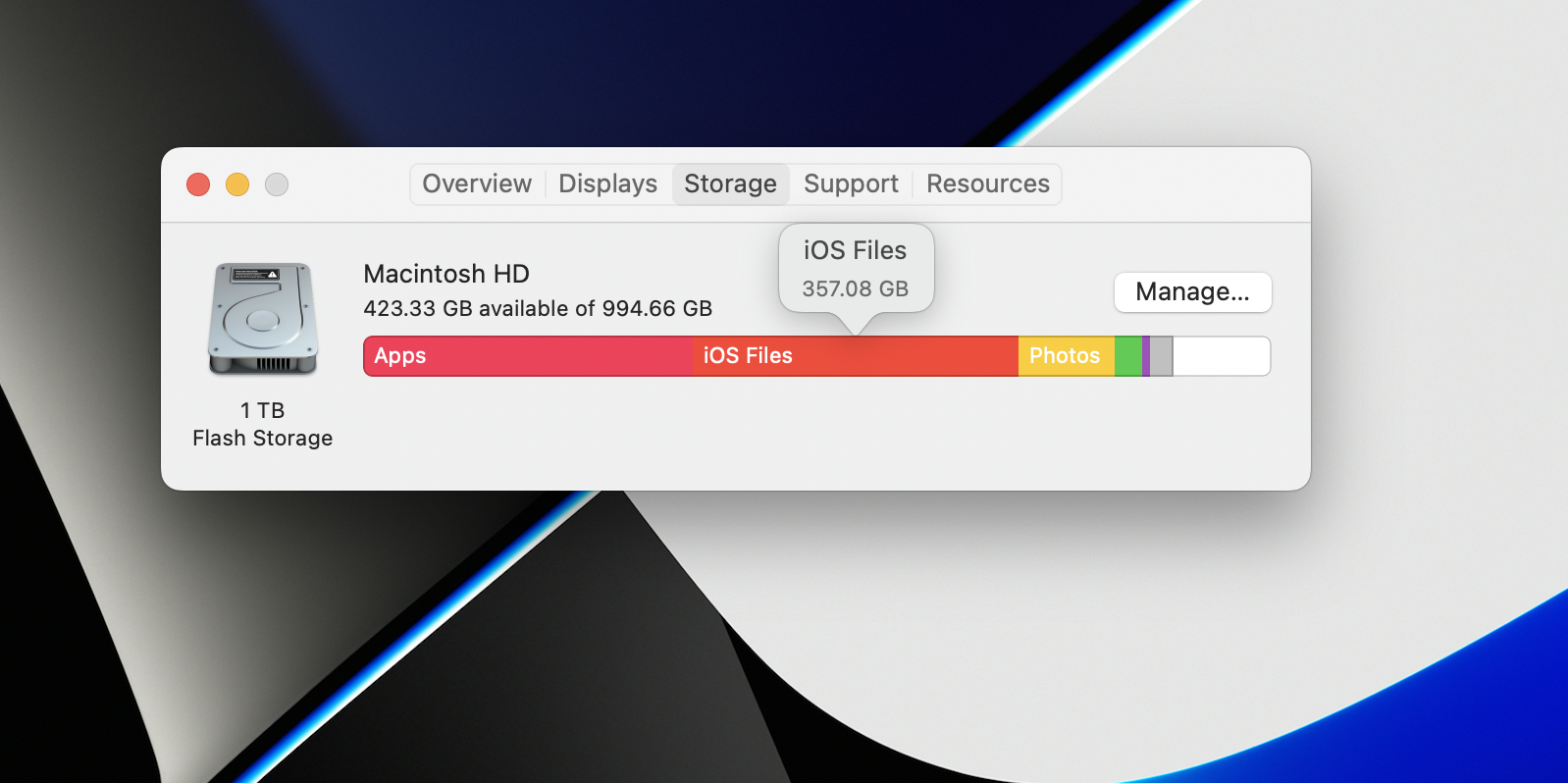This screenshot has height=783, width=1568.
Task: Select the Apps segment of storage bar
Action: tap(528, 356)
